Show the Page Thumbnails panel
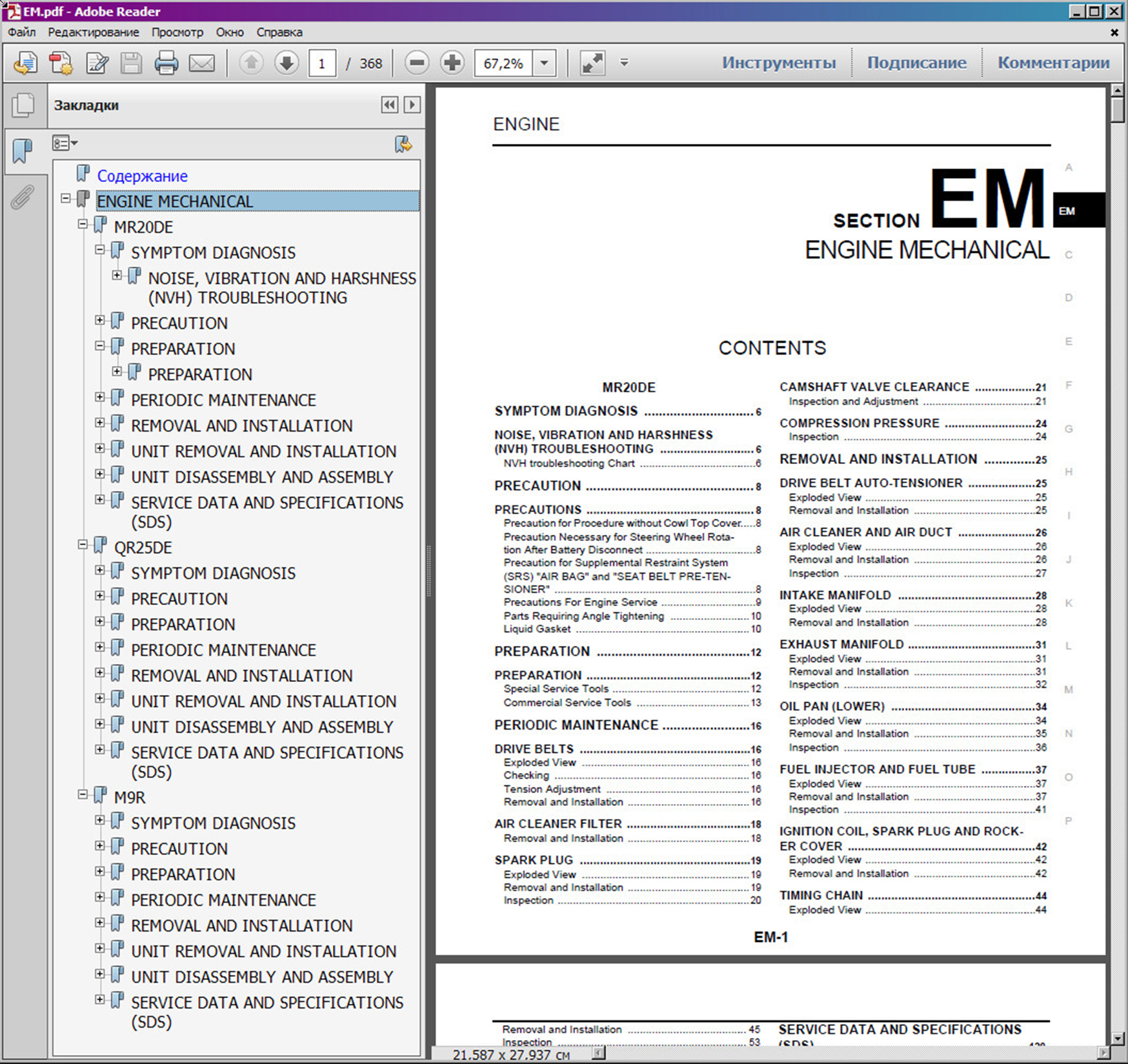Image resolution: width=1128 pixels, height=1064 pixels. coord(23,105)
